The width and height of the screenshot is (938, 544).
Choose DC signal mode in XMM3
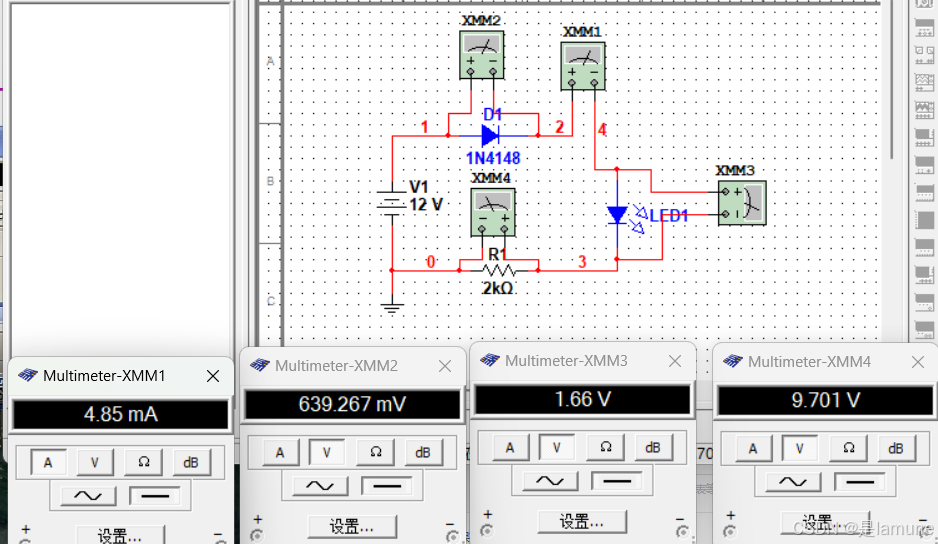click(617, 481)
